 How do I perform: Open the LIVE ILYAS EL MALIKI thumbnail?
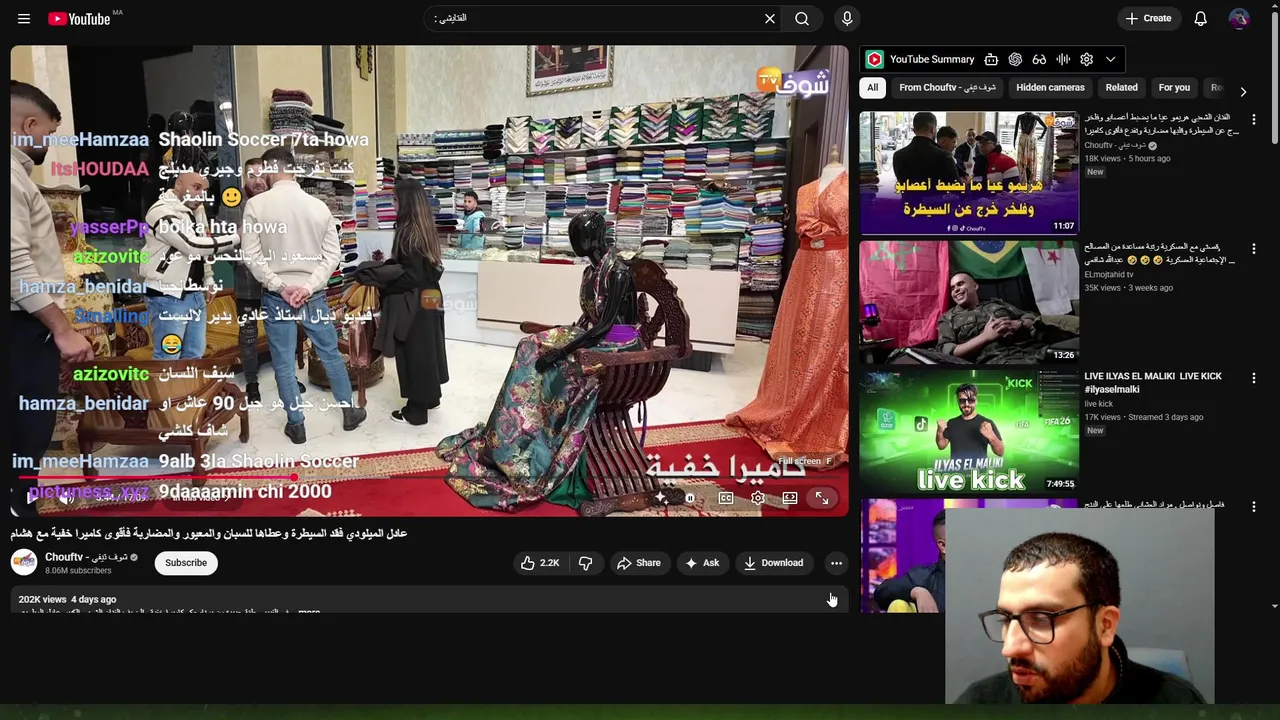(x=969, y=431)
